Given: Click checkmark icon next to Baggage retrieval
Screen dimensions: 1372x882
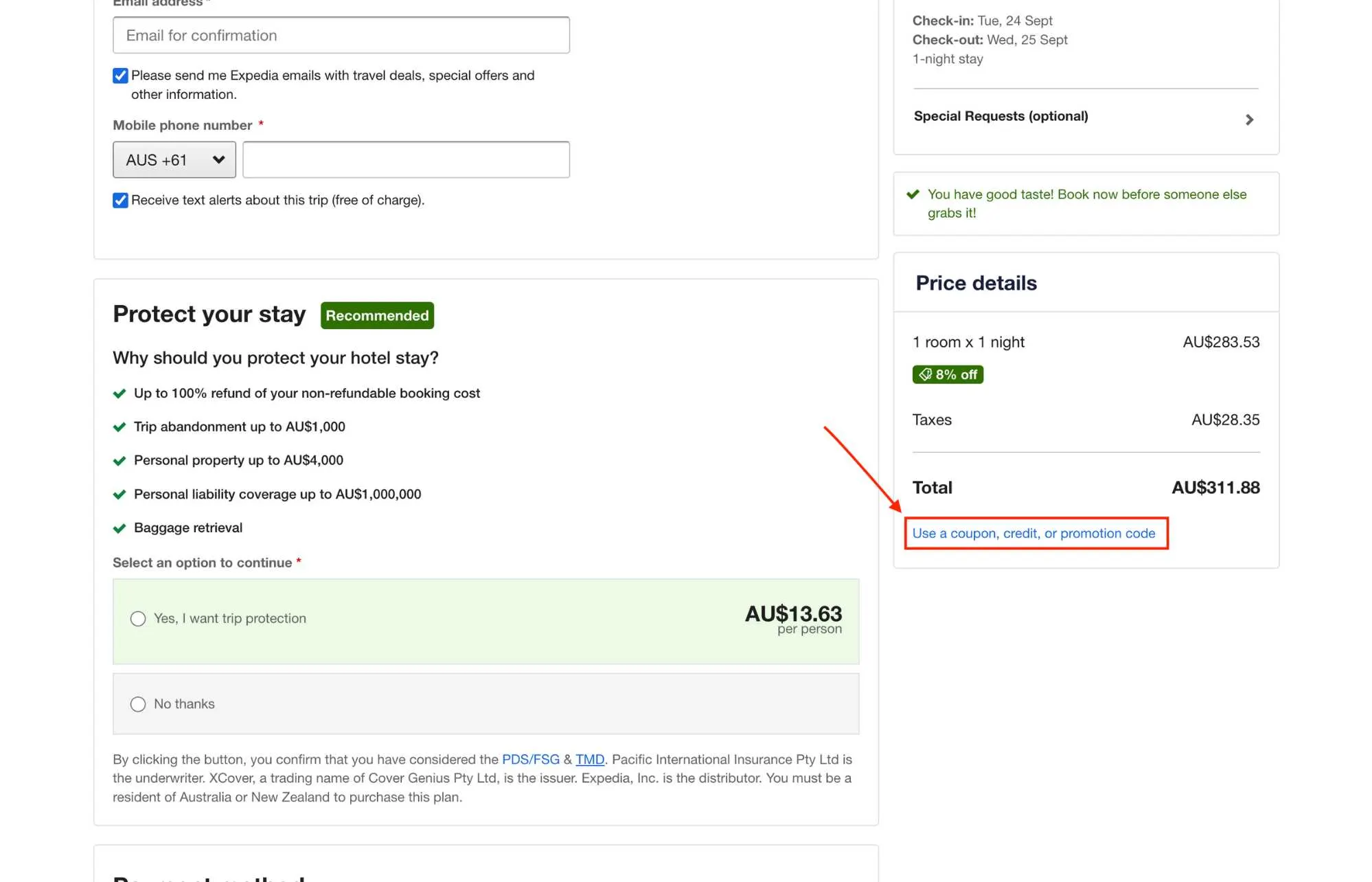Looking at the screenshot, I should pyautogui.click(x=119, y=528).
